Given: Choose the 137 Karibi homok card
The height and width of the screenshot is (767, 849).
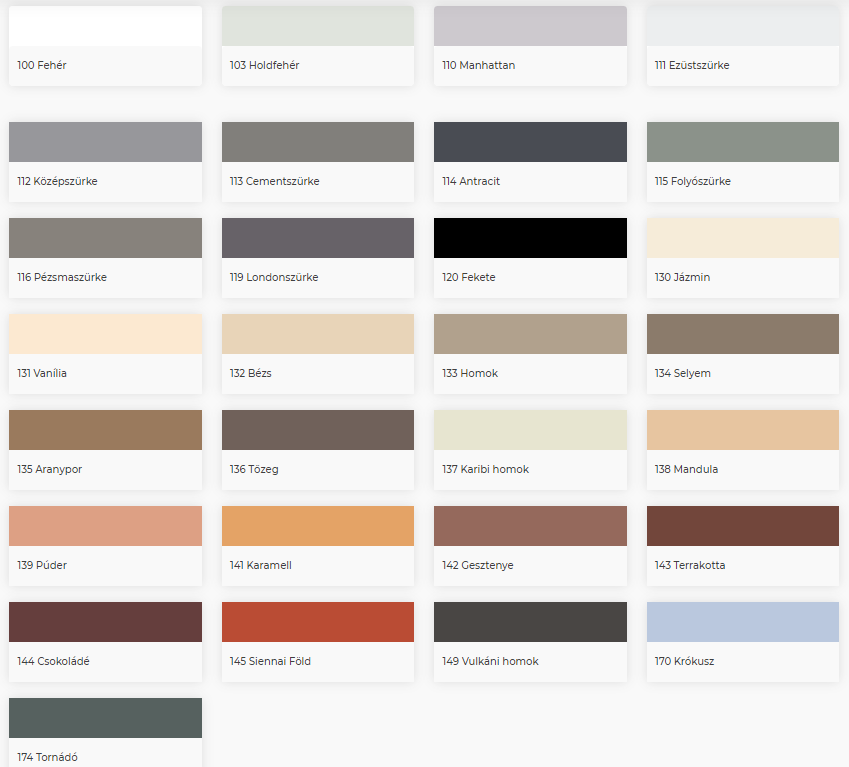Looking at the screenshot, I should [530, 450].
